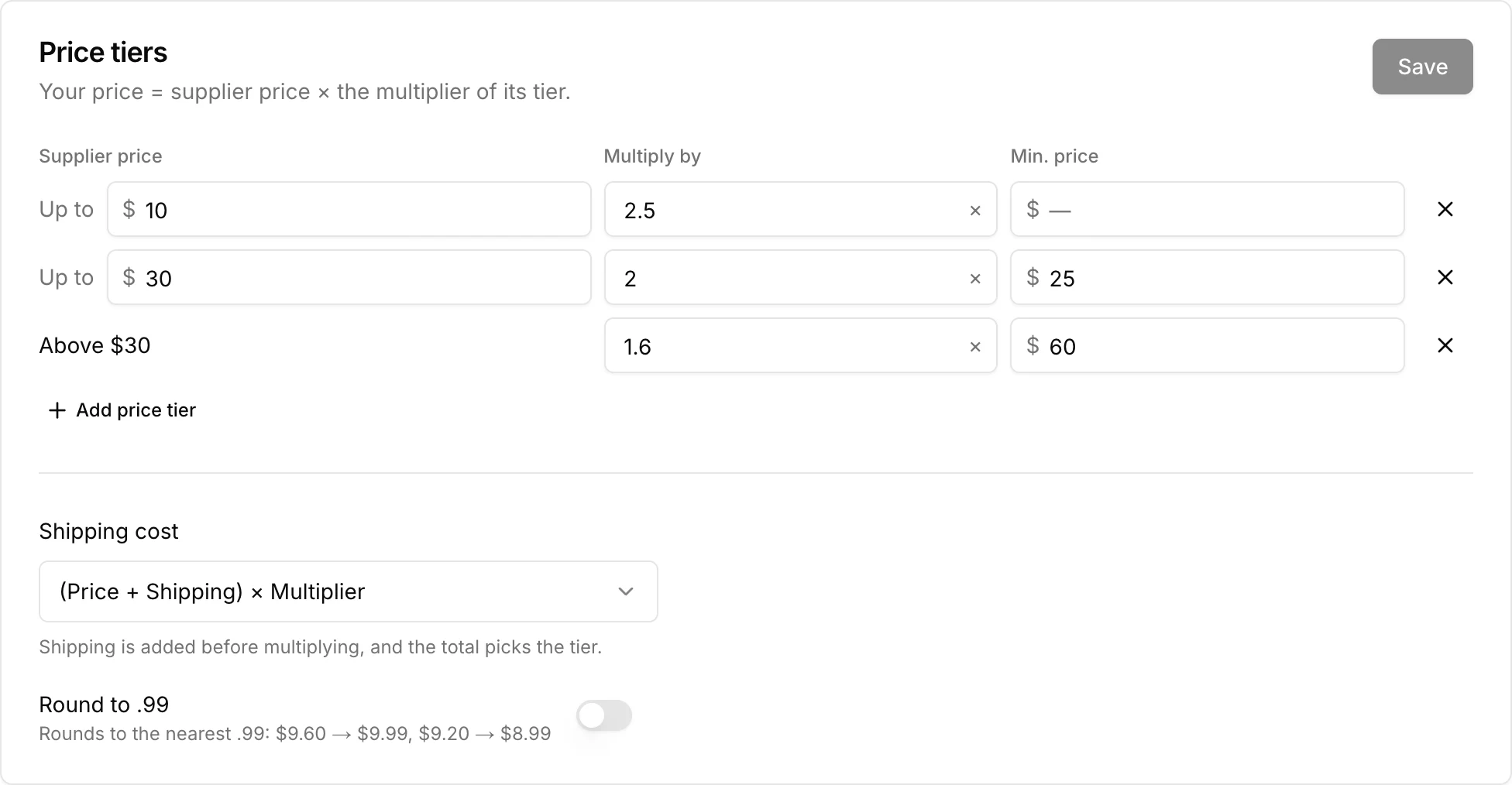Click the rounding example description text
This screenshot has height=785, width=1512.
click(295, 734)
